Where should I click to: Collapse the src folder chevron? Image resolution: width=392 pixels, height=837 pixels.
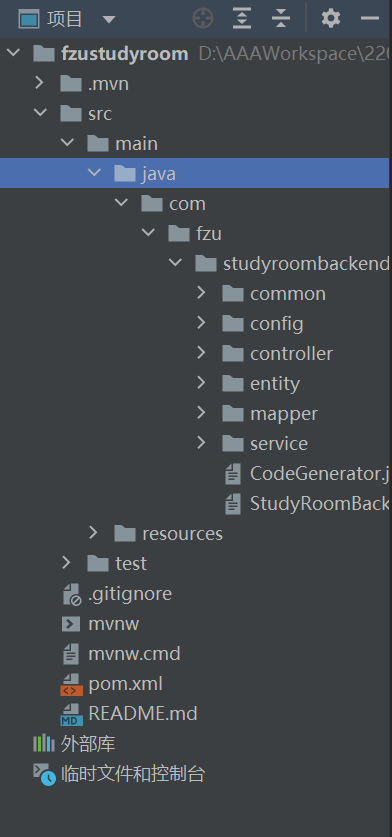point(40,113)
